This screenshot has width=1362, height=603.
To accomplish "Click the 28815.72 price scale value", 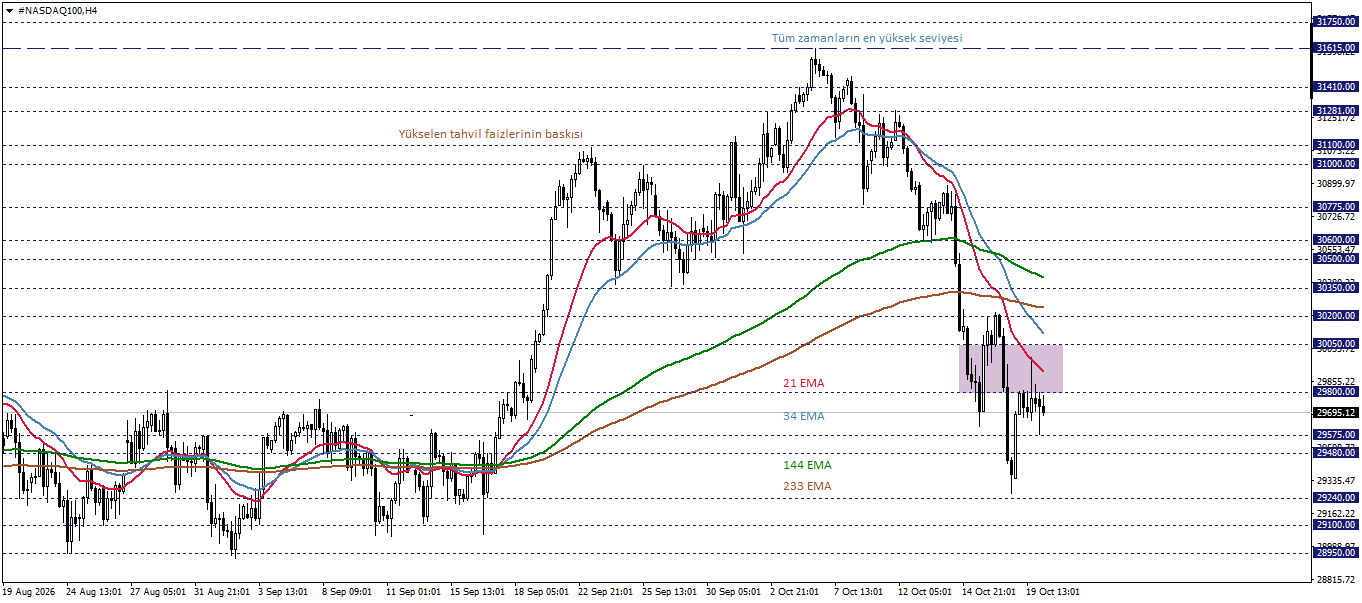I will 1336,580.
